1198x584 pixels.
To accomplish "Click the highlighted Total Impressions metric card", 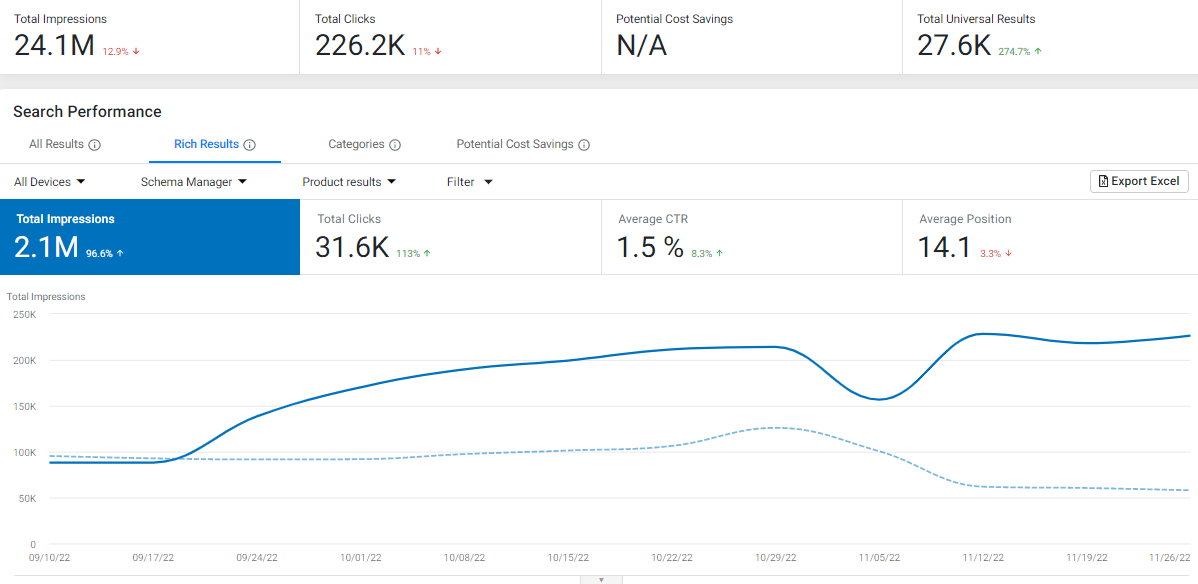I will point(150,237).
